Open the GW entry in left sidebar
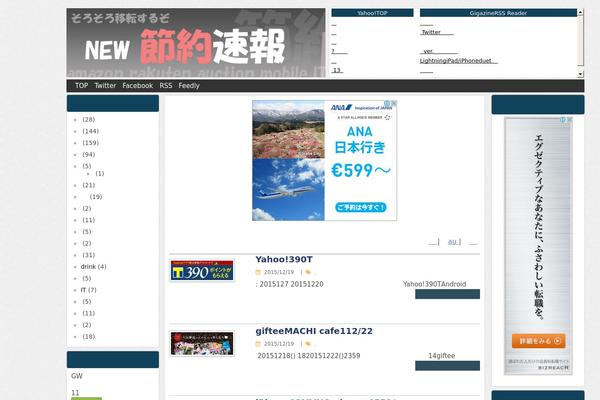Screen dimensions: 600x400 (77, 376)
